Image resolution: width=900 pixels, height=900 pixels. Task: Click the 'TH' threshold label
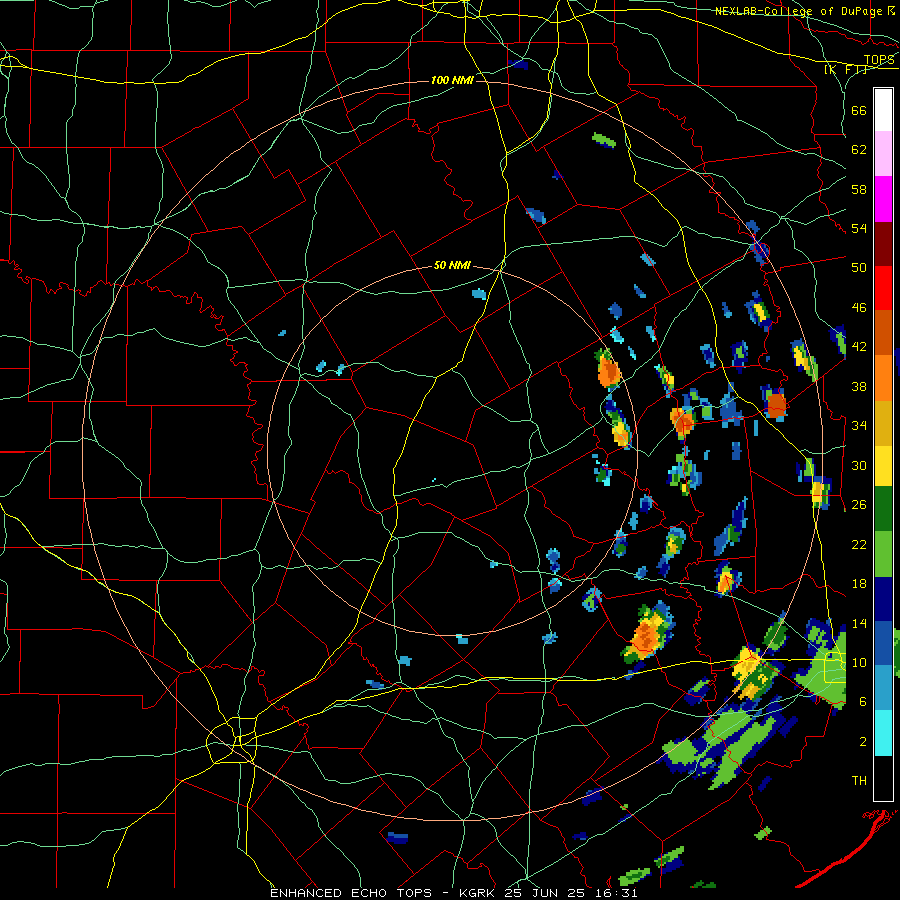pos(859,781)
